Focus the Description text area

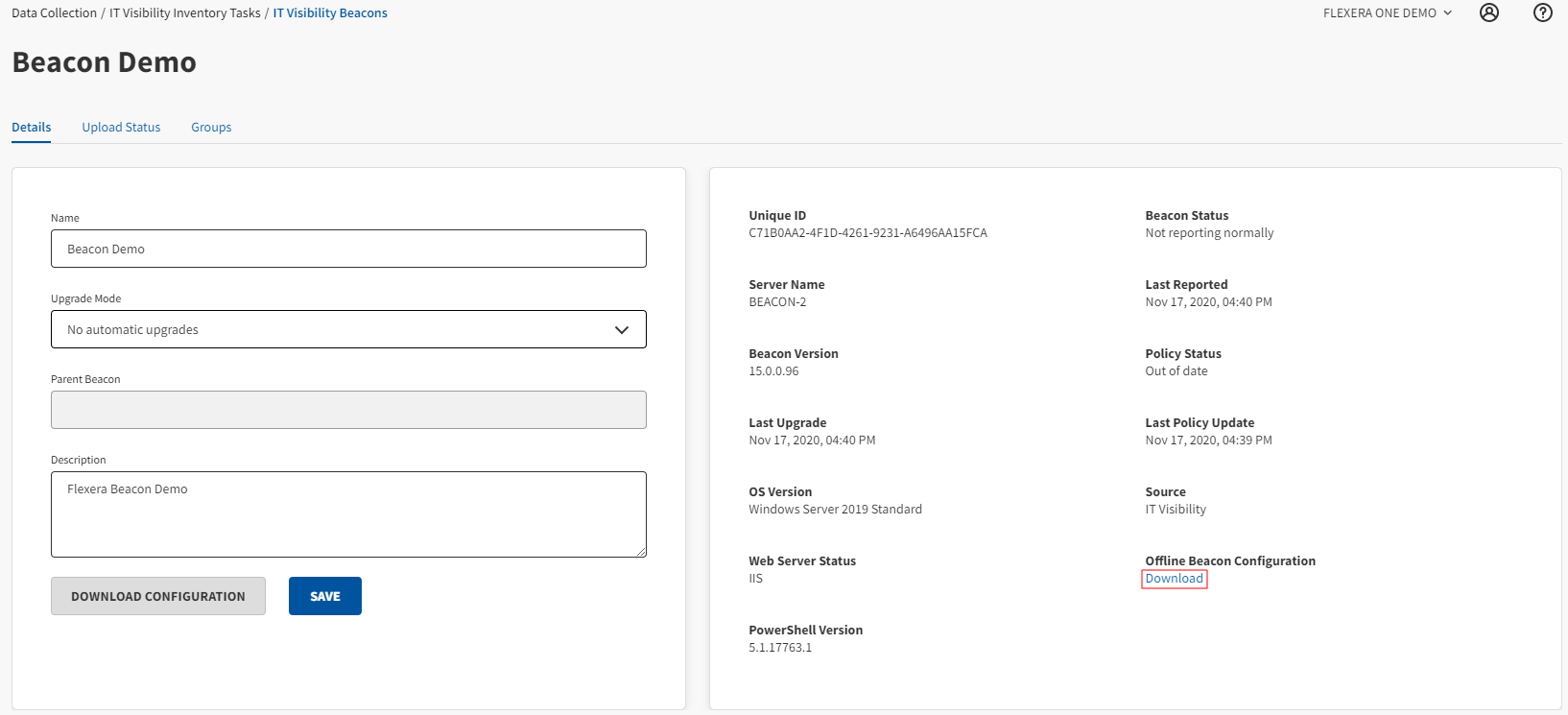[x=348, y=513]
